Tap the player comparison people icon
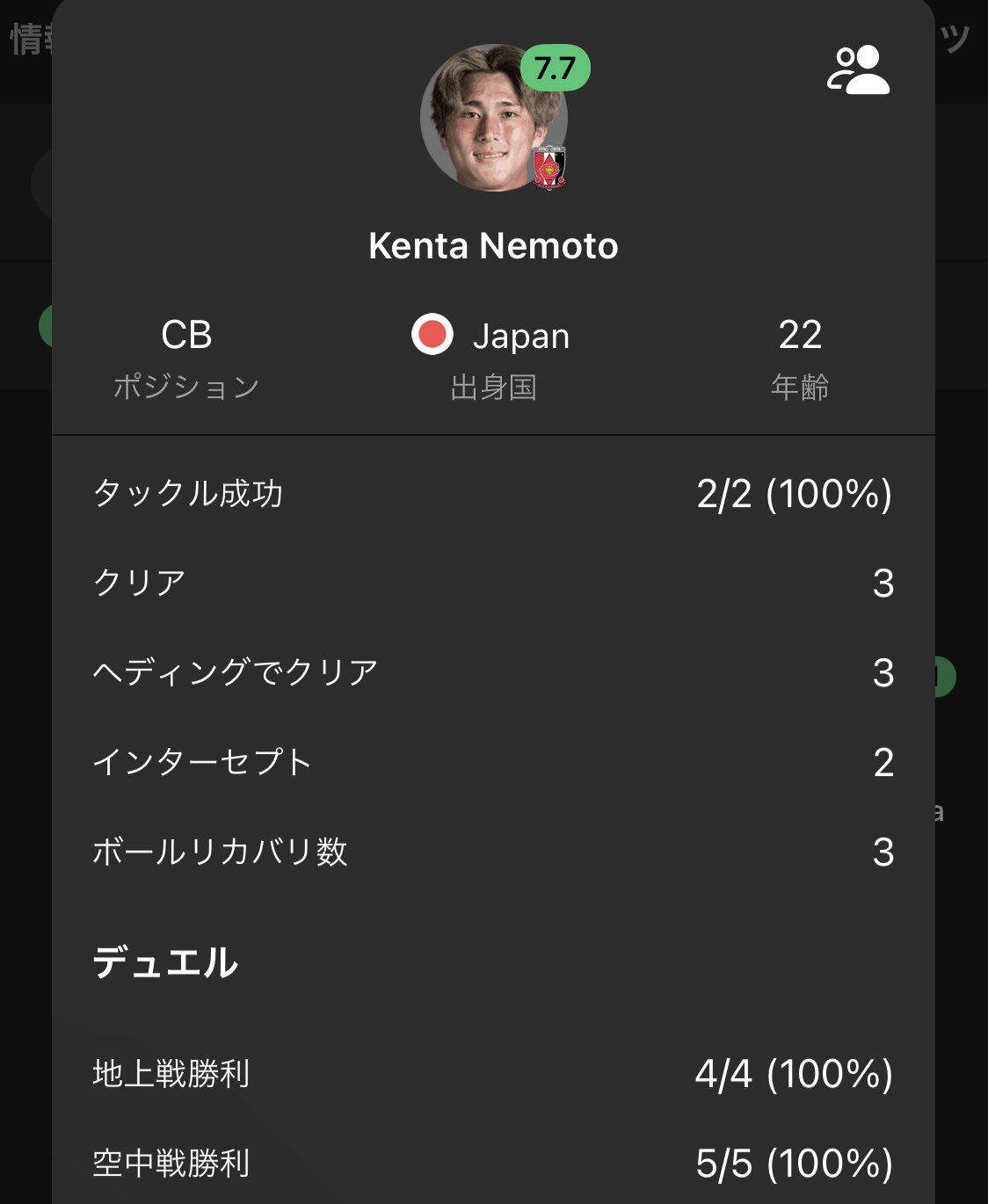The image size is (988, 1204). pyautogui.click(x=858, y=70)
